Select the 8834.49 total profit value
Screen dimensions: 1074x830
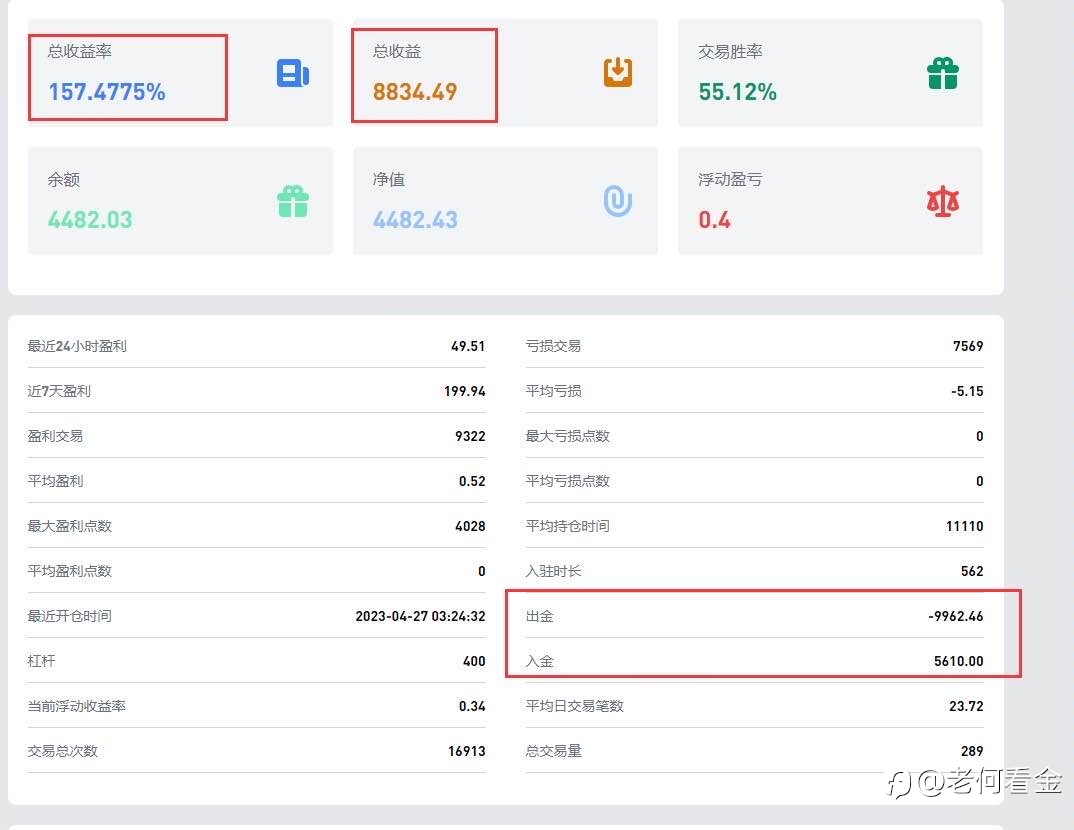[415, 92]
